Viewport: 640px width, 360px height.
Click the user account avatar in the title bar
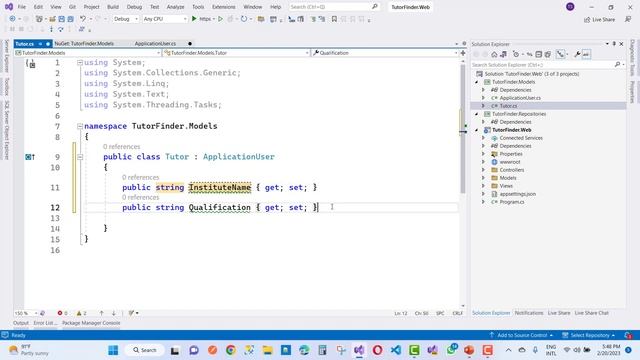click(x=570, y=7)
